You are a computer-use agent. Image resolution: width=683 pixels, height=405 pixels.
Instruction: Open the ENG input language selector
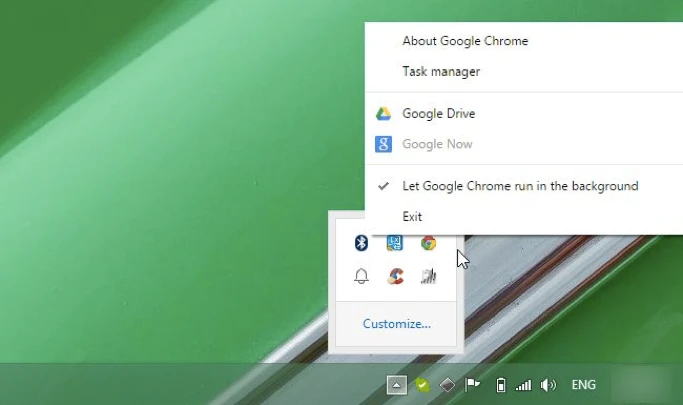[x=583, y=385]
